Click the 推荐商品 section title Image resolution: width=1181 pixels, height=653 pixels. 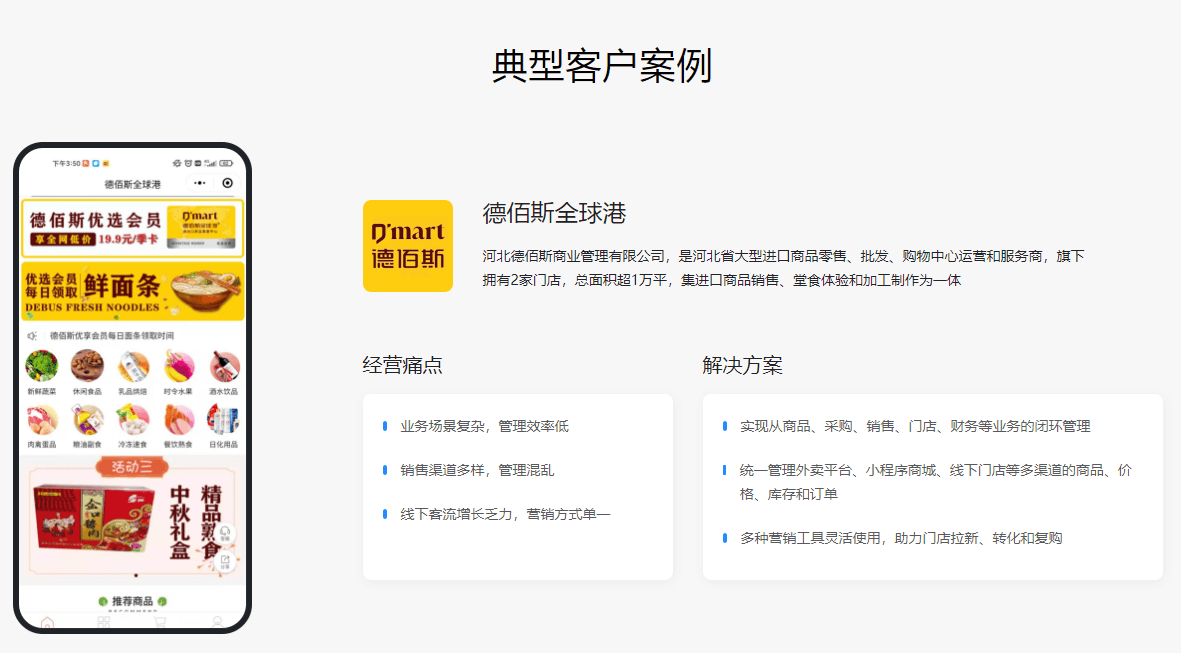[x=133, y=601]
